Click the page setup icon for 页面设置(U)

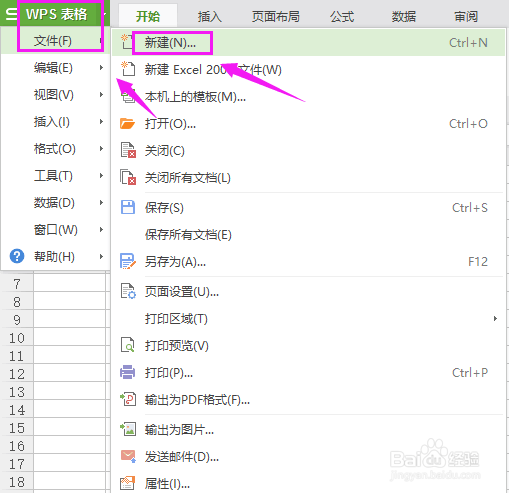tap(128, 291)
